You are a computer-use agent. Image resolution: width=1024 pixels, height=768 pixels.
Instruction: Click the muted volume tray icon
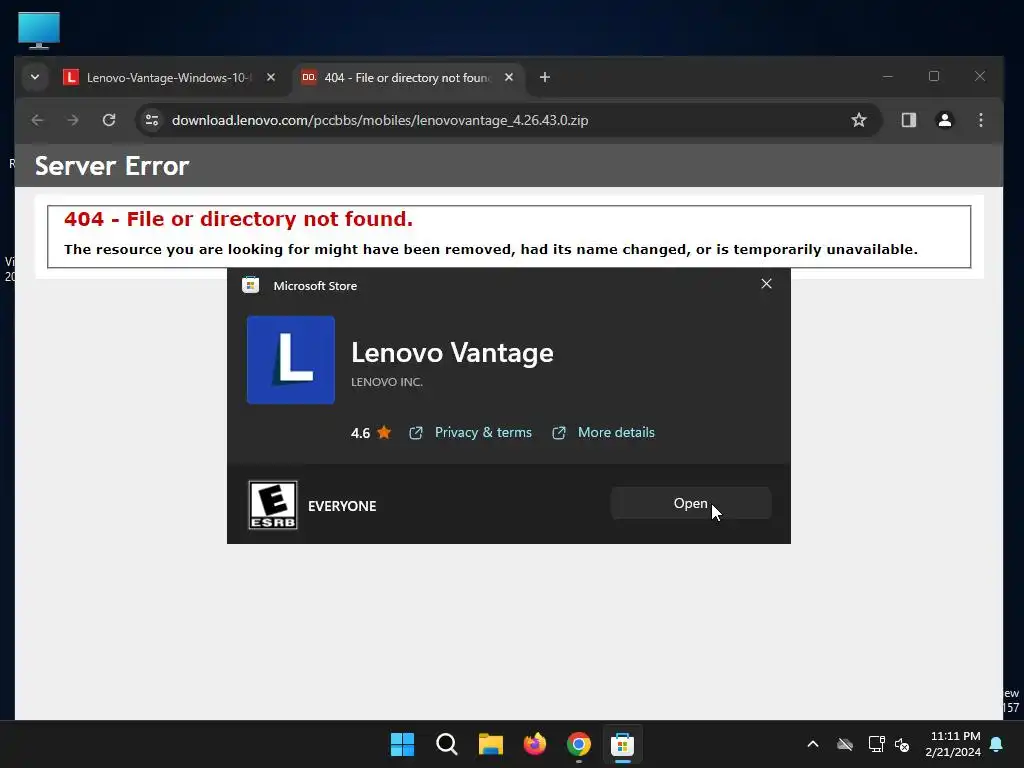pyautogui.click(x=903, y=744)
